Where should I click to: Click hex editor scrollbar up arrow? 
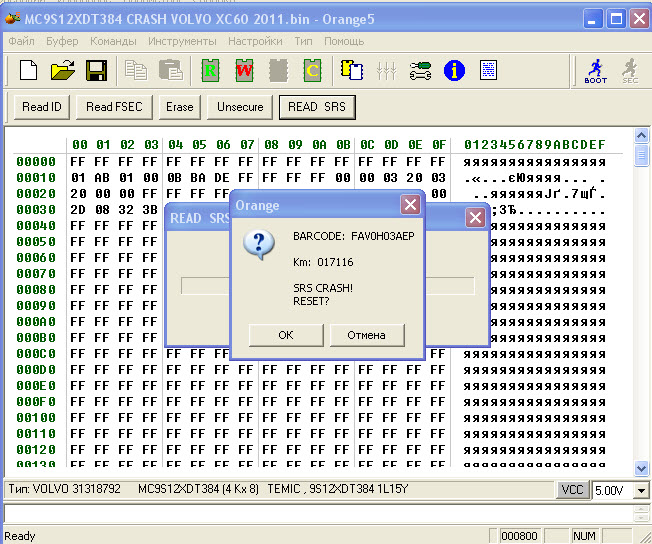tap(641, 135)
